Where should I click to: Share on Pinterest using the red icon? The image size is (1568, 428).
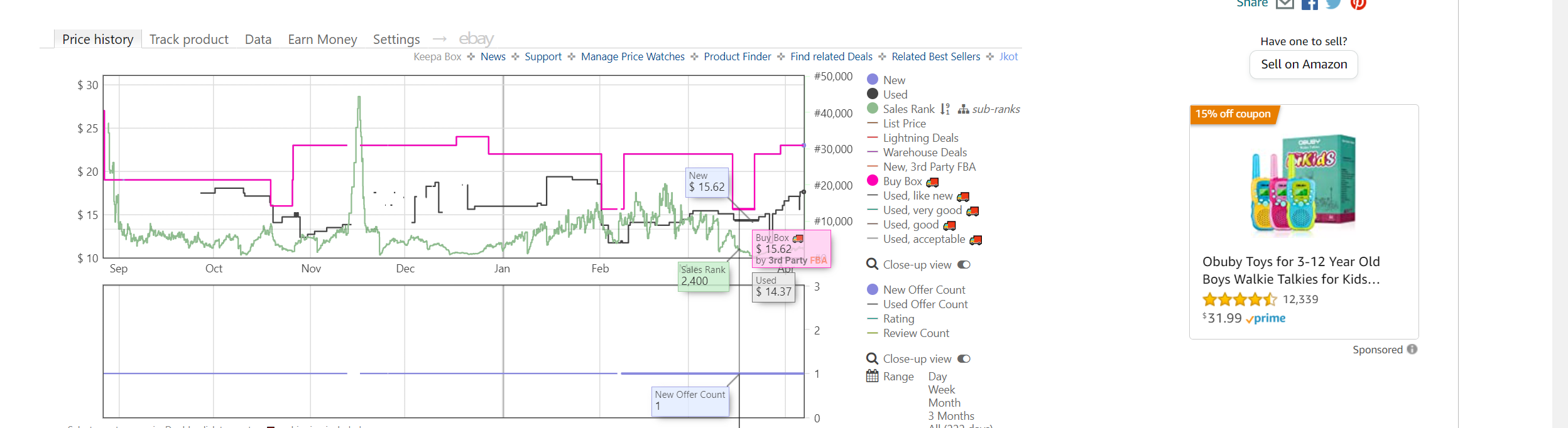click(1358, 4)
